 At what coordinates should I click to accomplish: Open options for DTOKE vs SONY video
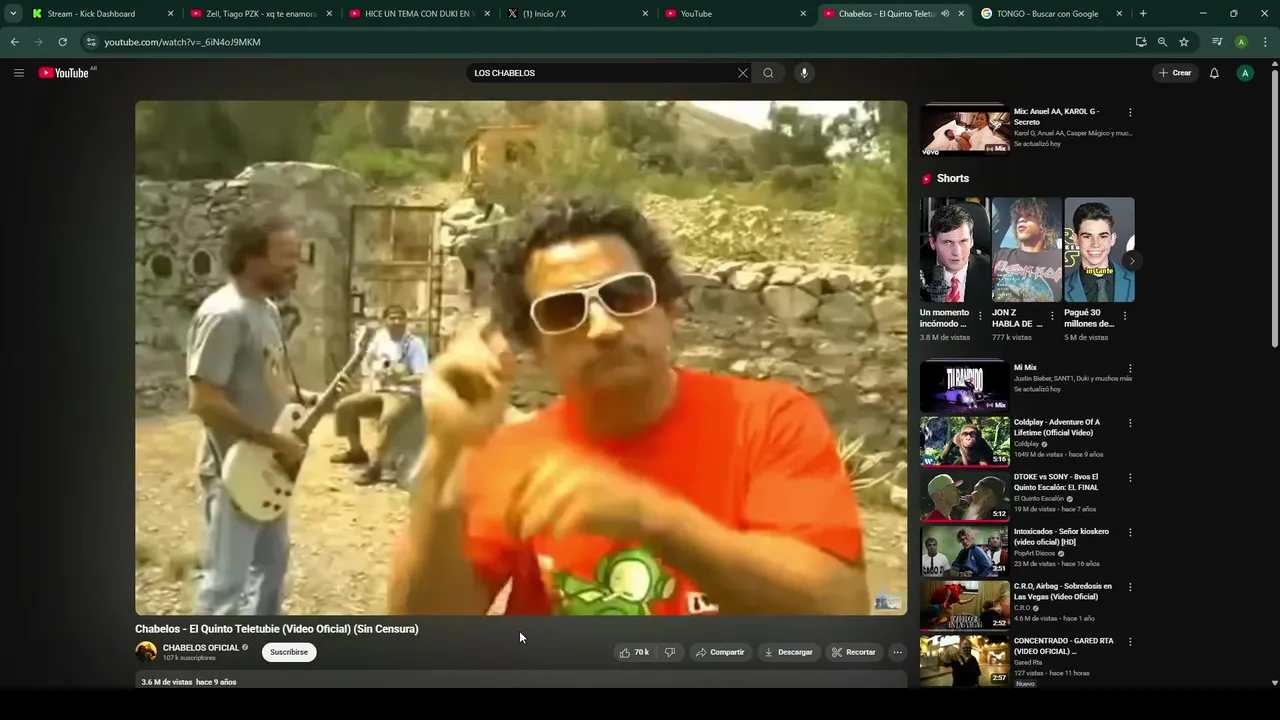coord(1130,478)
